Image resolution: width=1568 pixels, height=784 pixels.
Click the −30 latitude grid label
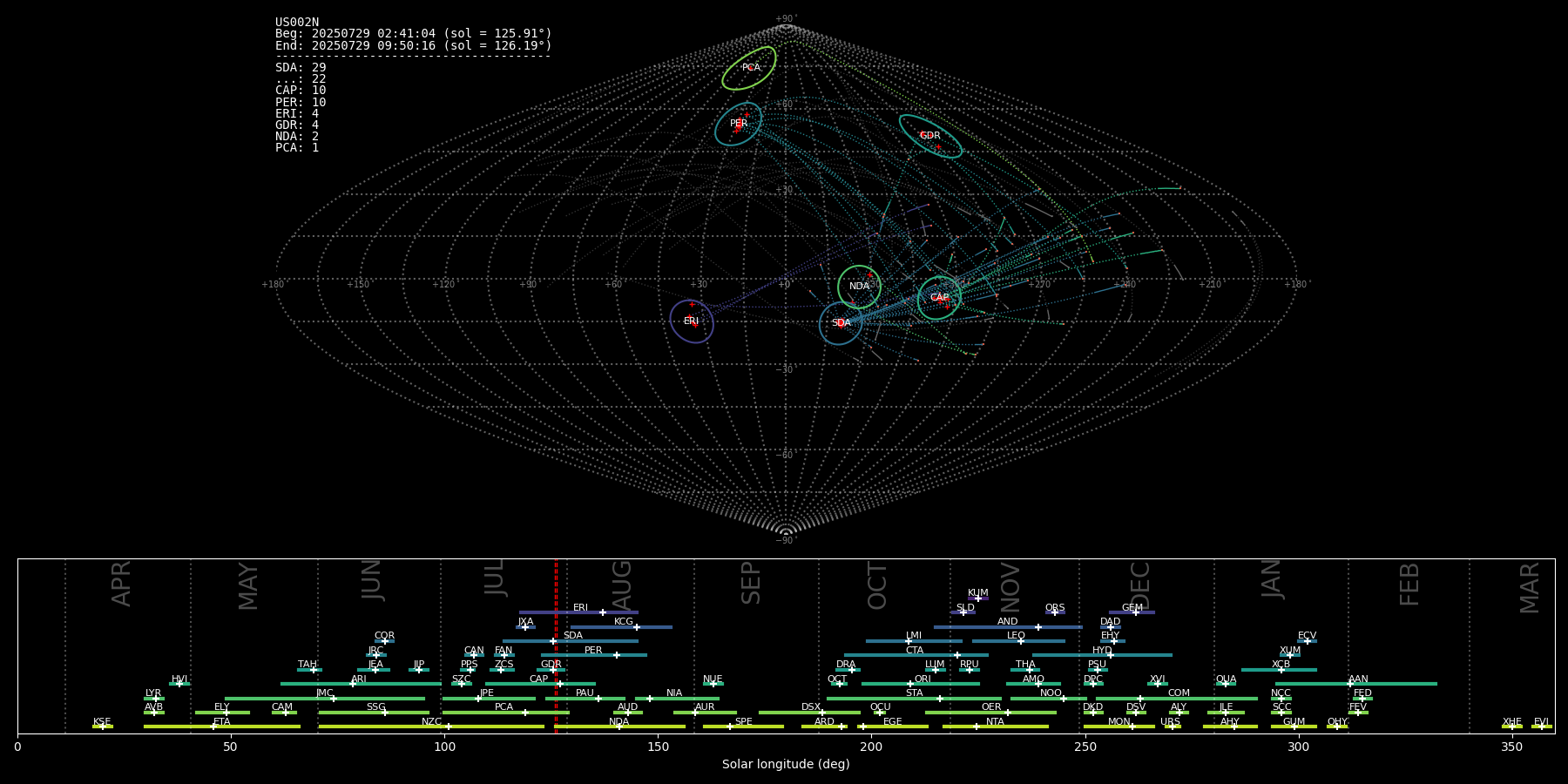coord(785,369)
